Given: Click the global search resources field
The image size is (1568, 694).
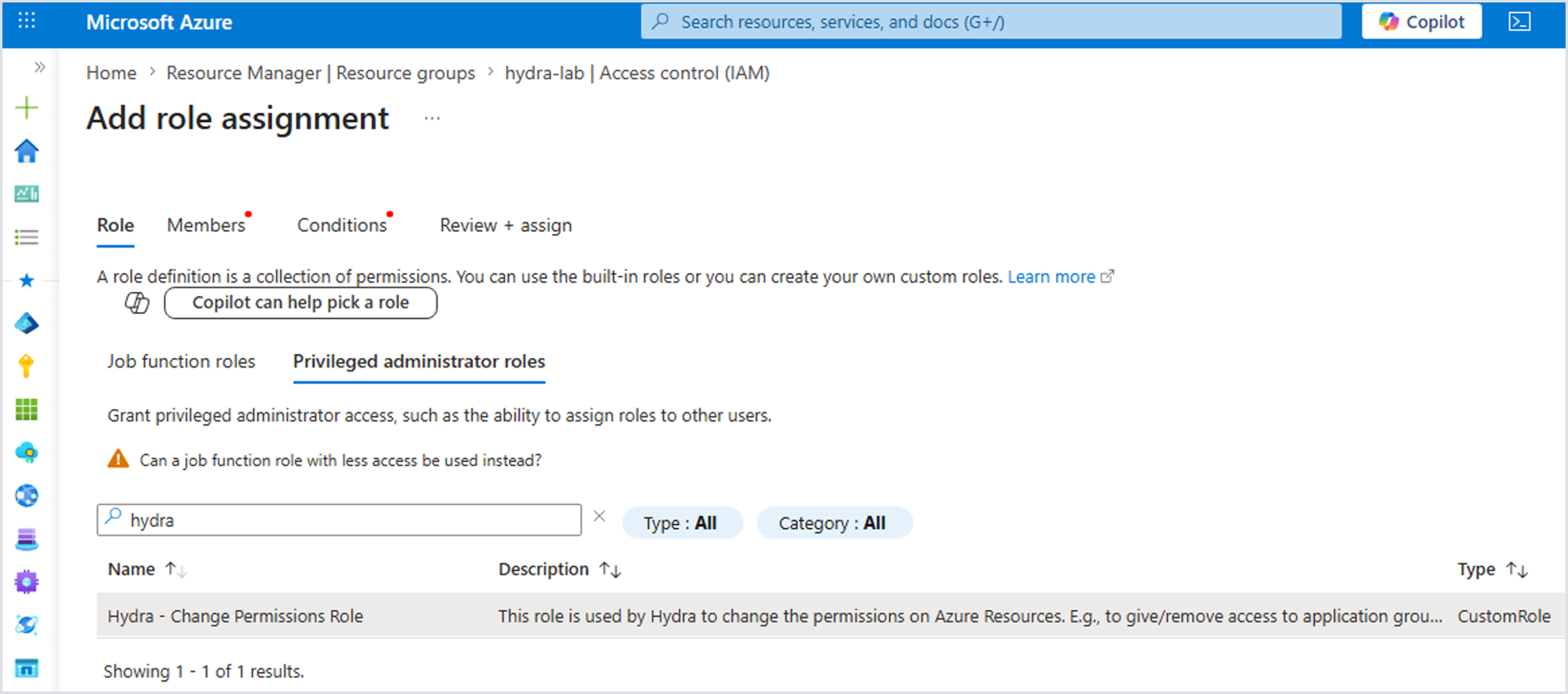Looking at the screenshot, I should 991,22.
